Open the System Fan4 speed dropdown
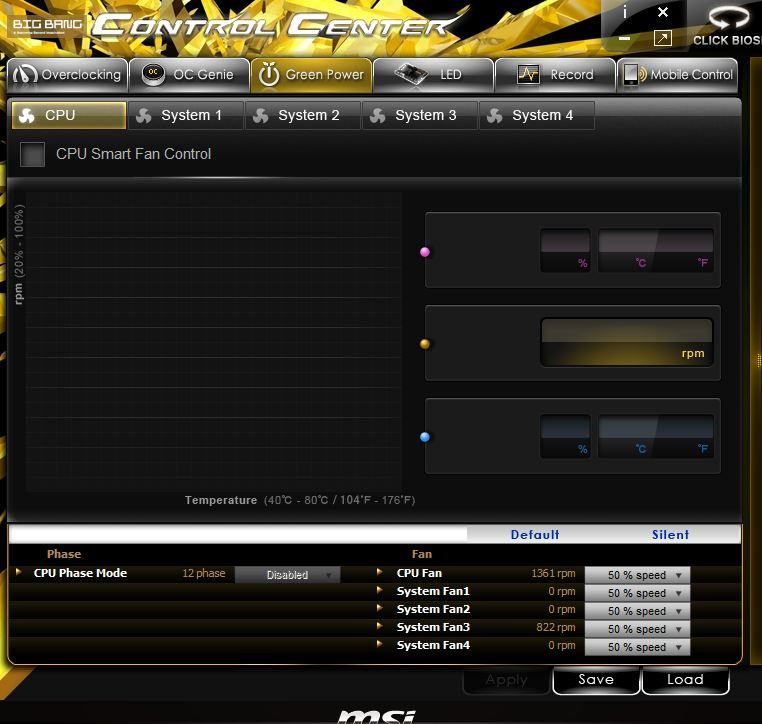 (637, 647)
